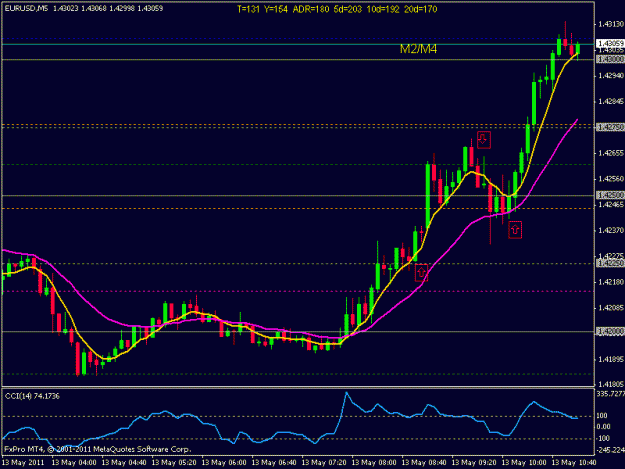Click the 1.42370 price axis label

tap(611, 230)
